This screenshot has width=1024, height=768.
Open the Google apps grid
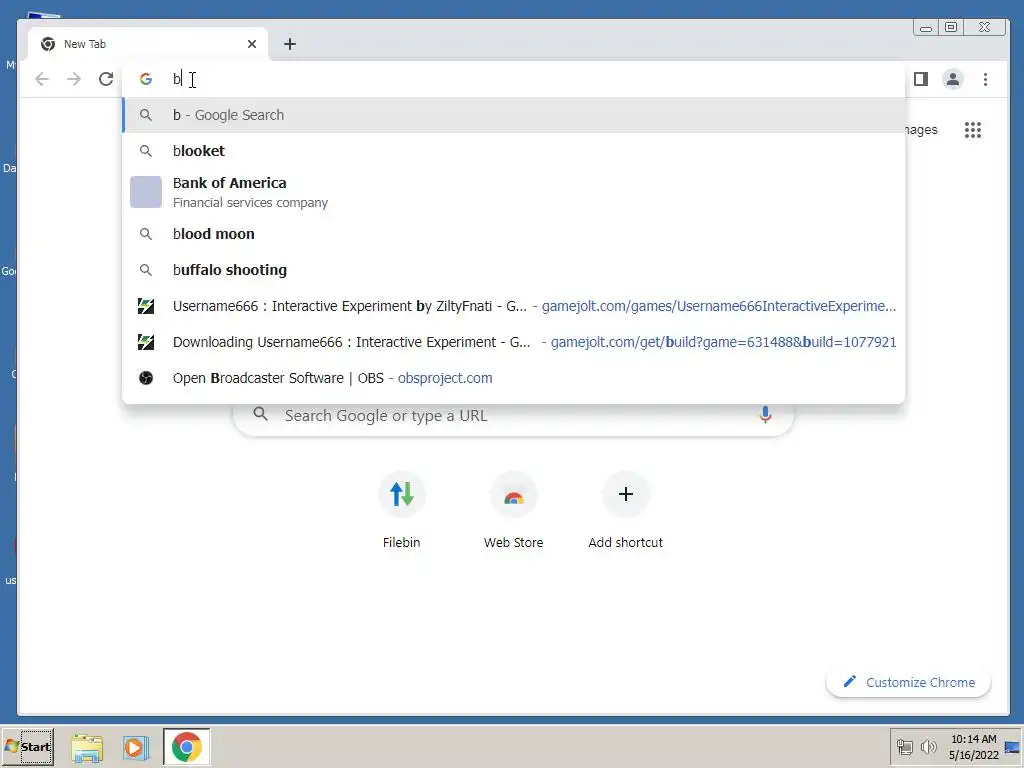[973, 130]
